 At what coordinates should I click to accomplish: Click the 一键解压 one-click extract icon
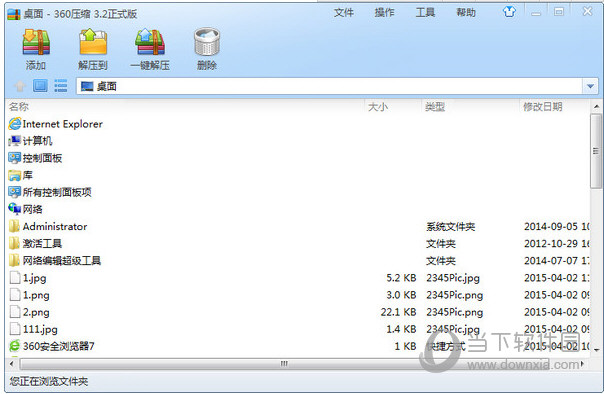150,42
